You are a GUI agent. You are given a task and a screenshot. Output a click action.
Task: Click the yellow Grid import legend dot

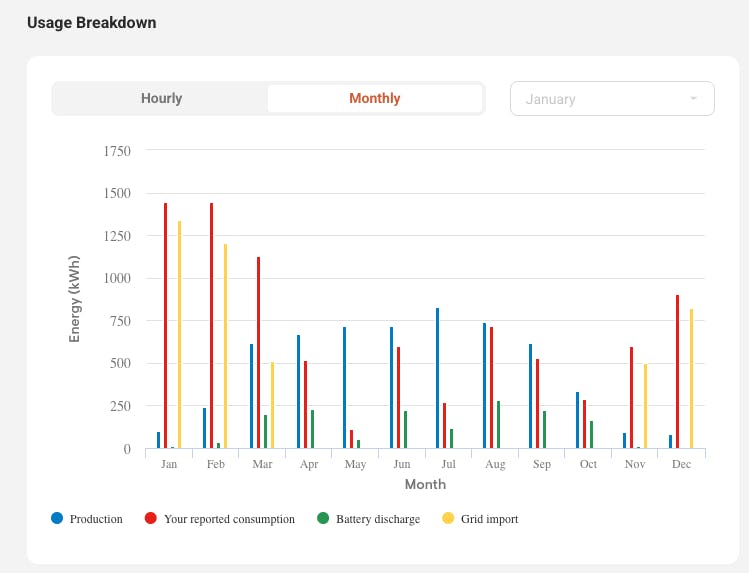tap(447, 518)
